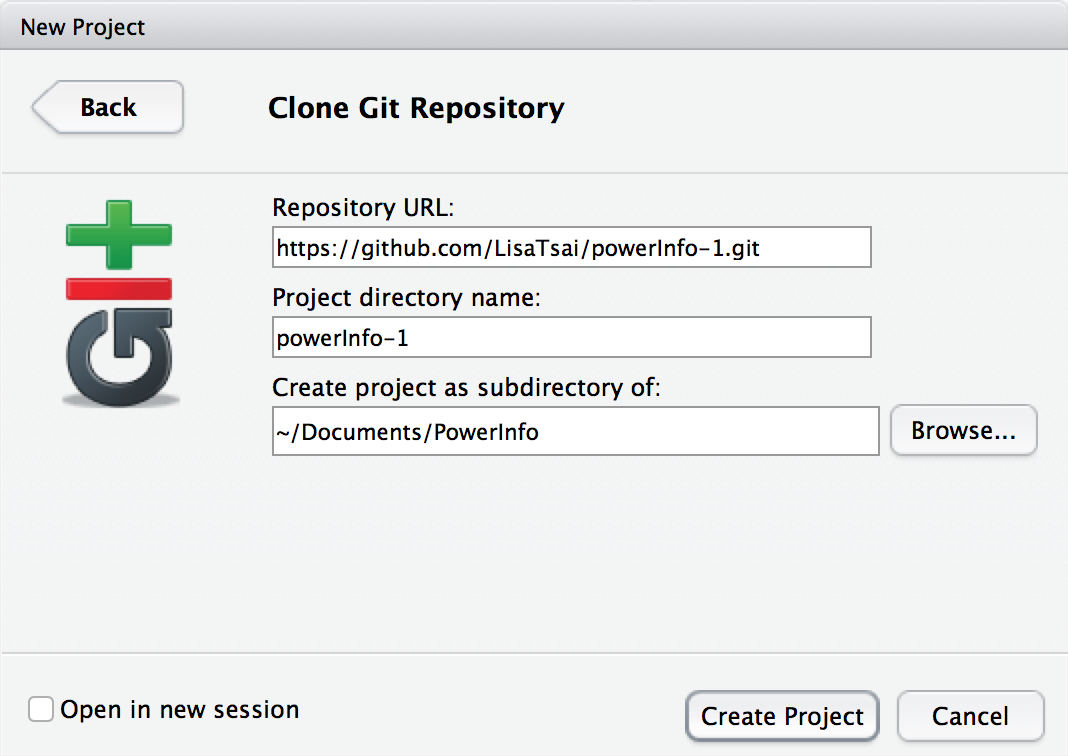Open the Browse... folder chooser

[963, 430]
